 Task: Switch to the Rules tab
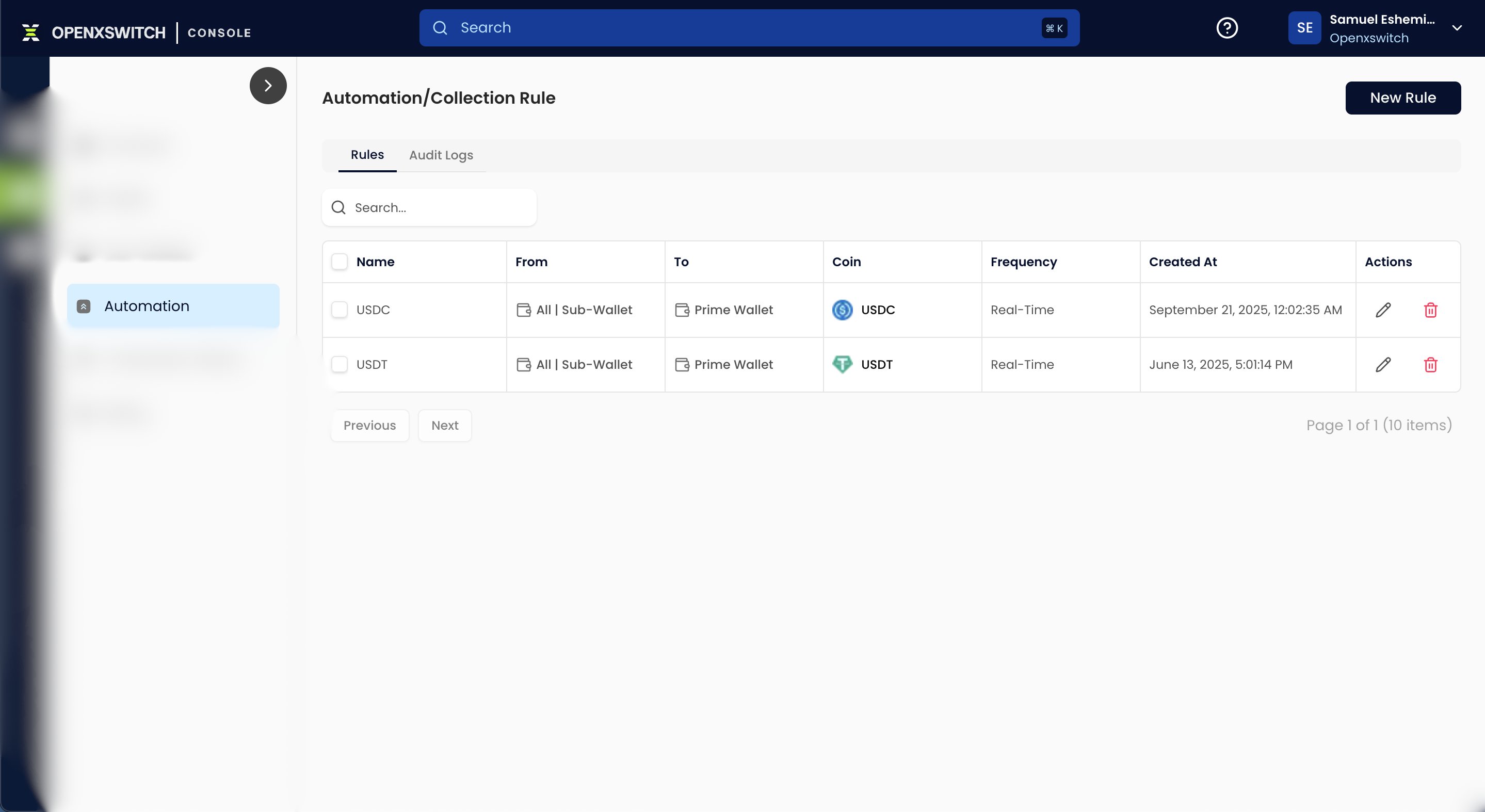pos(367,155)
